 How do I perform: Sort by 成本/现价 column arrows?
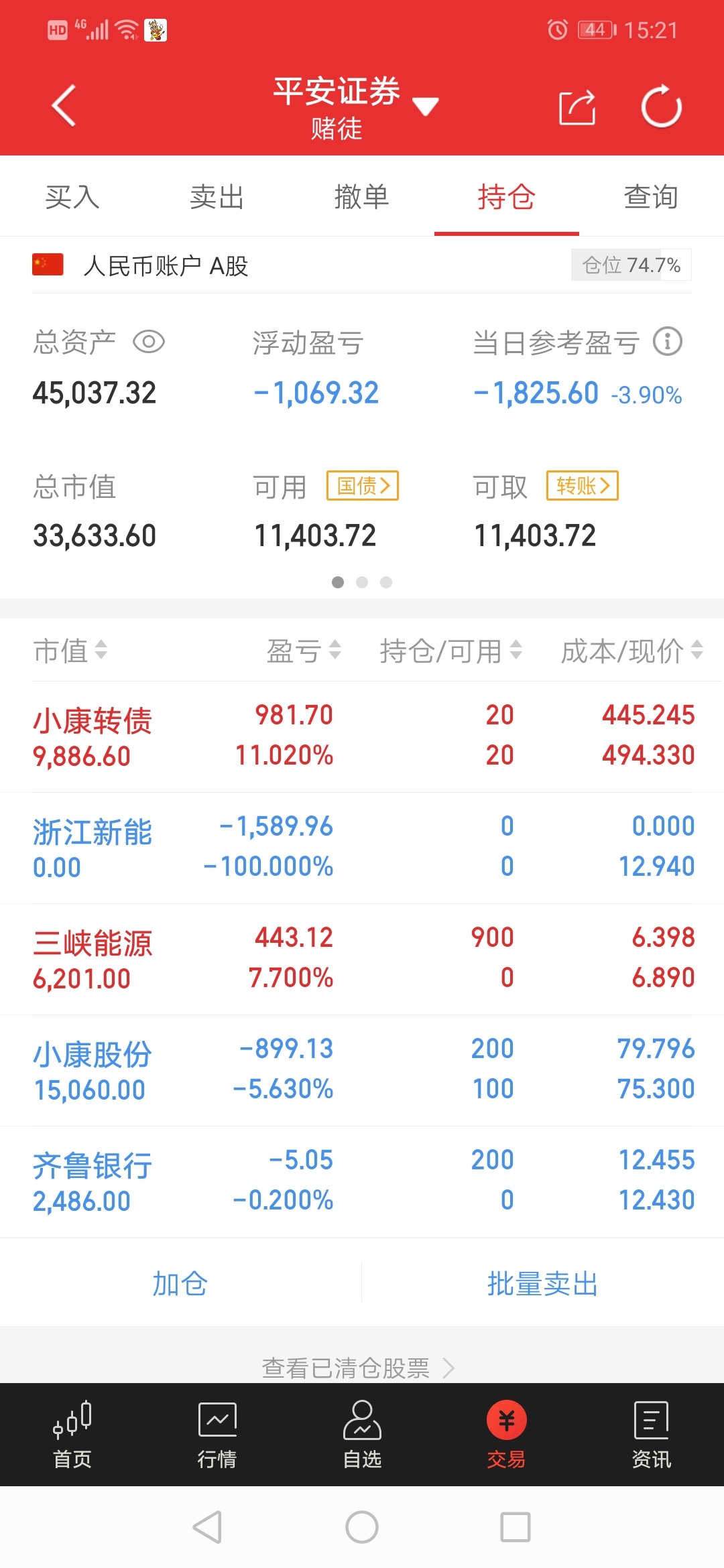(x=697, y=649)
